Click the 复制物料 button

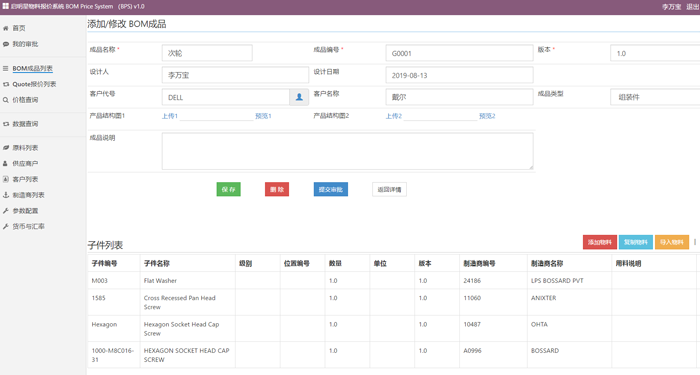click(x=636, y=242)
